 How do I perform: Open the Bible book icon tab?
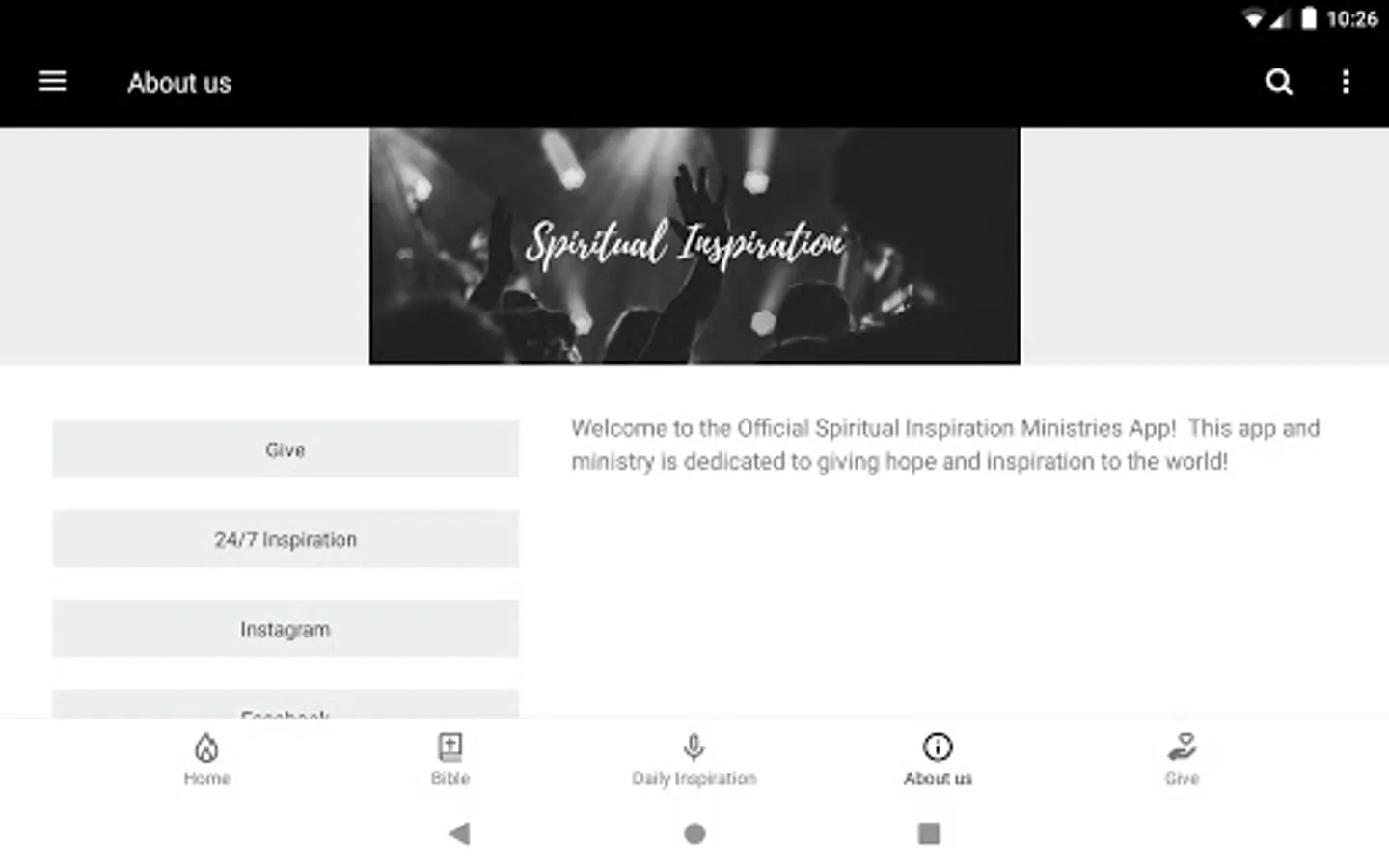tap(450, 760)
